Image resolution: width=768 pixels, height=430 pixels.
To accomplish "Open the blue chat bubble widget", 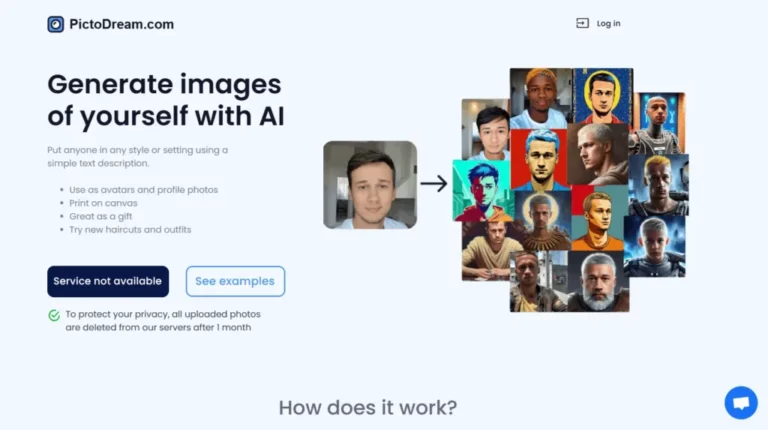I will click(741, 403).
